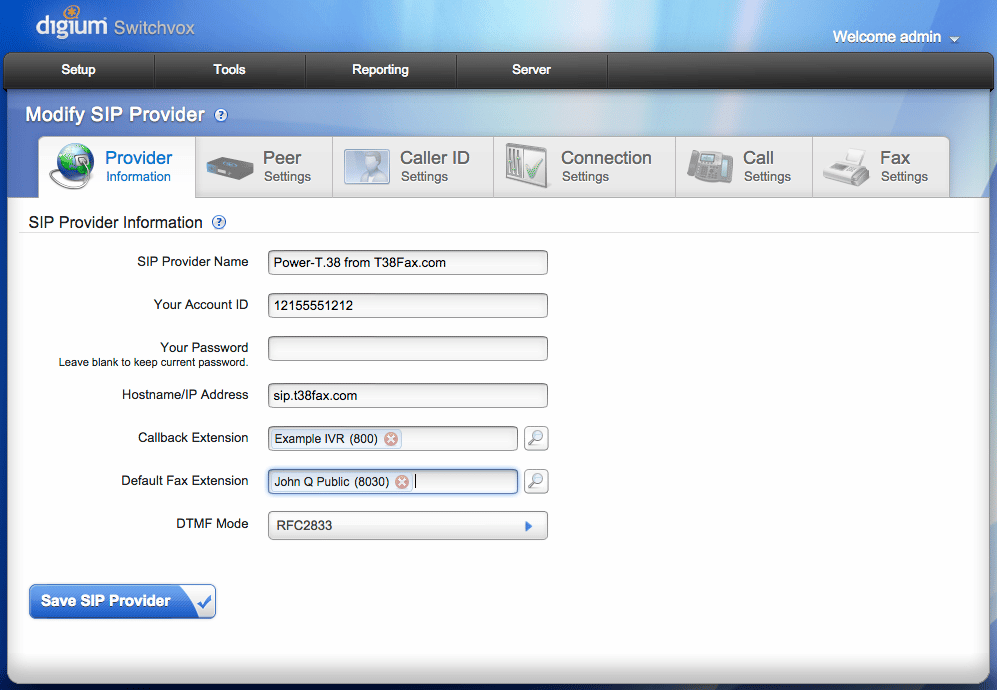
Task: Open the Tools menu
Action: (230, 70)
